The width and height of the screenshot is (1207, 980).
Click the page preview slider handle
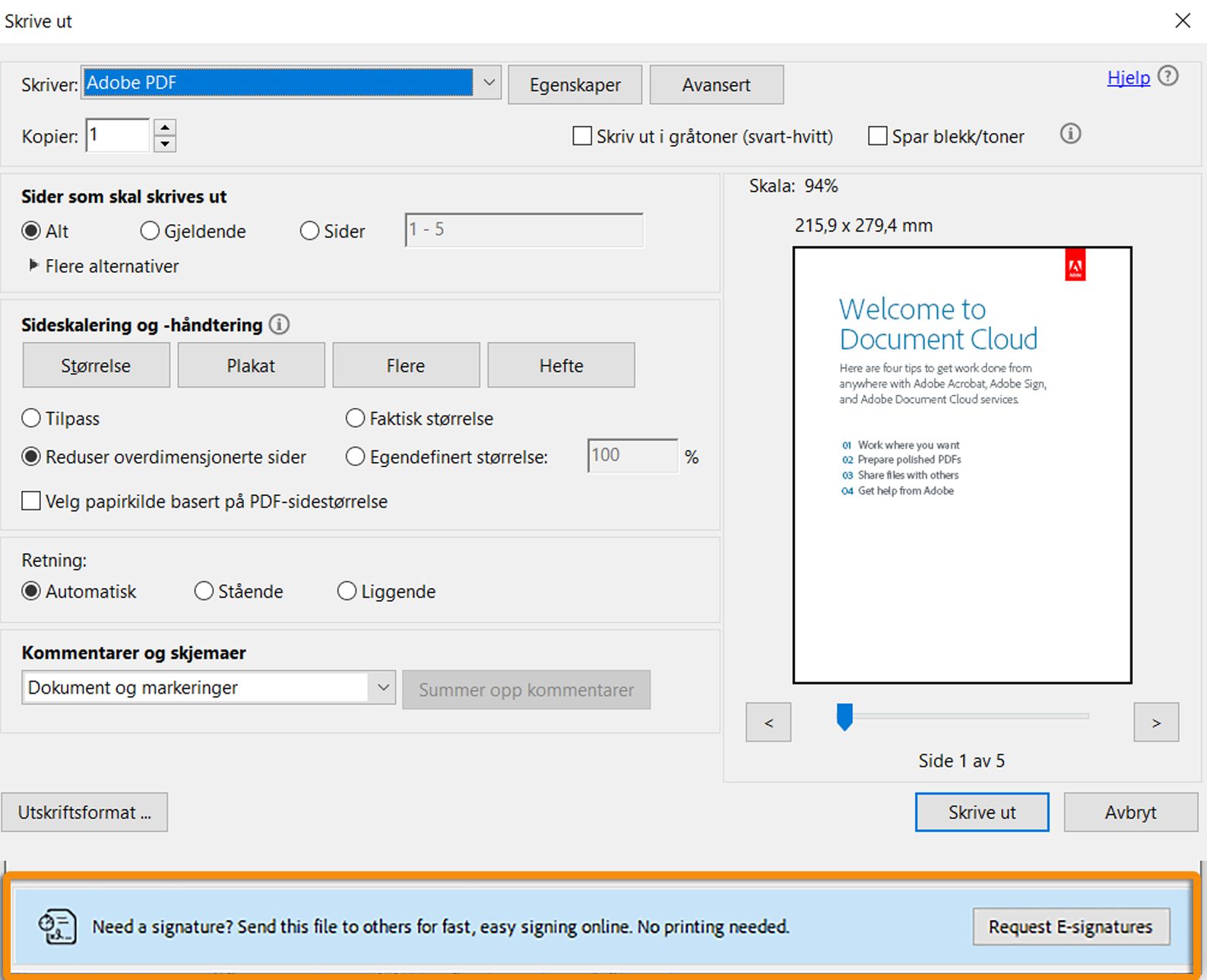(x=844, y=716)
